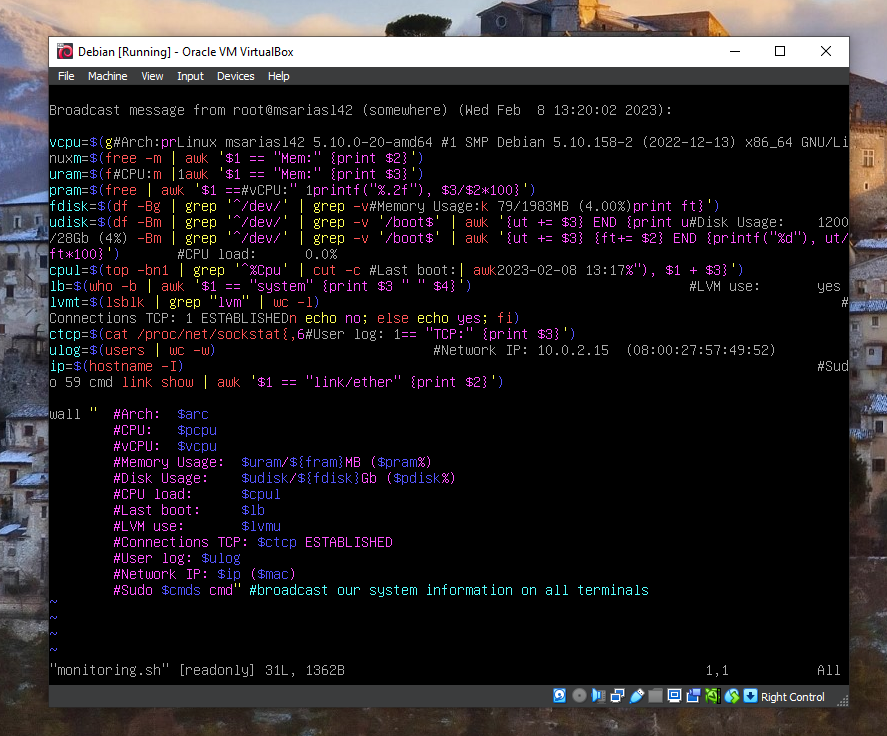Click the mouse integration status icon
The image size is (887, 736).
coord(732,696)
